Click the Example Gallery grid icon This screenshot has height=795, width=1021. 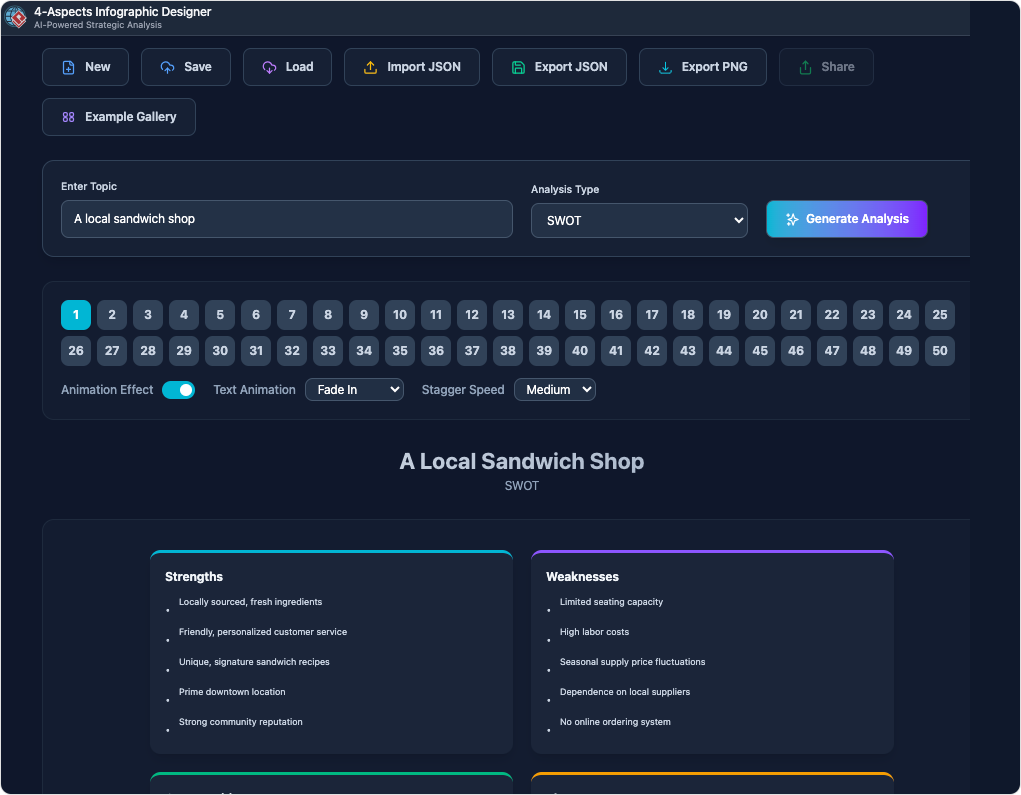68,117
